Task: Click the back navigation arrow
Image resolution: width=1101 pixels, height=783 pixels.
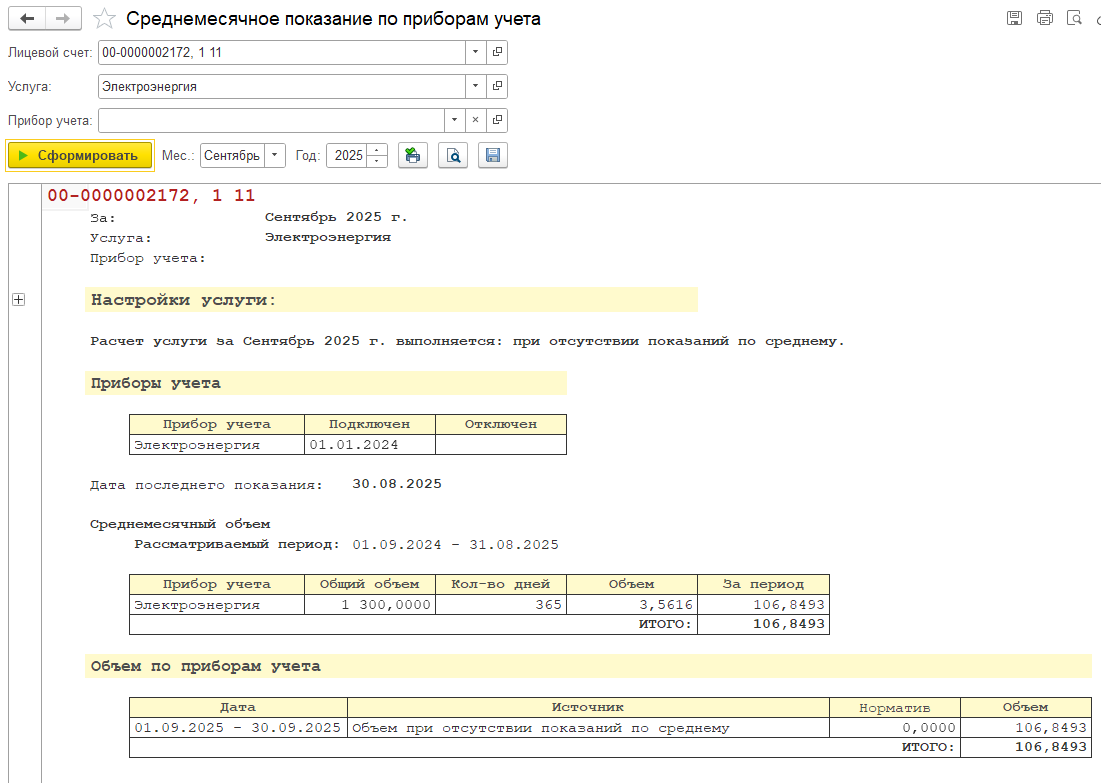Action: [27, 19]
